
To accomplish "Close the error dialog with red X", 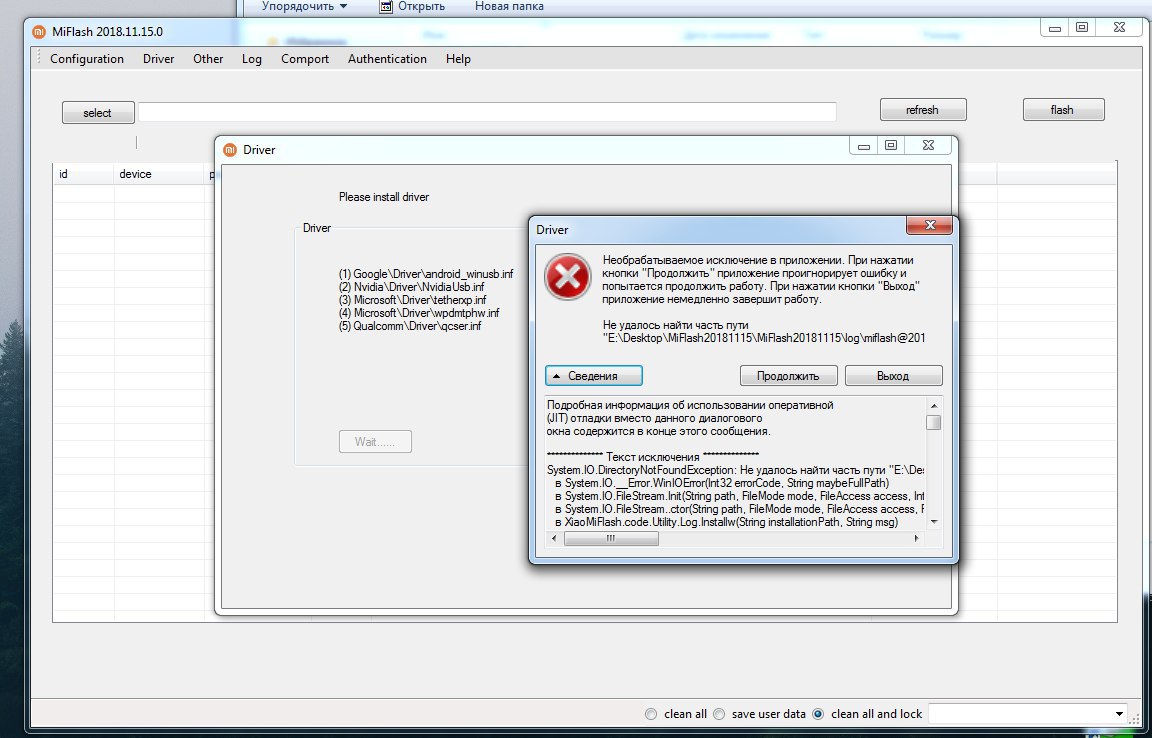I will tap(929, 225).
